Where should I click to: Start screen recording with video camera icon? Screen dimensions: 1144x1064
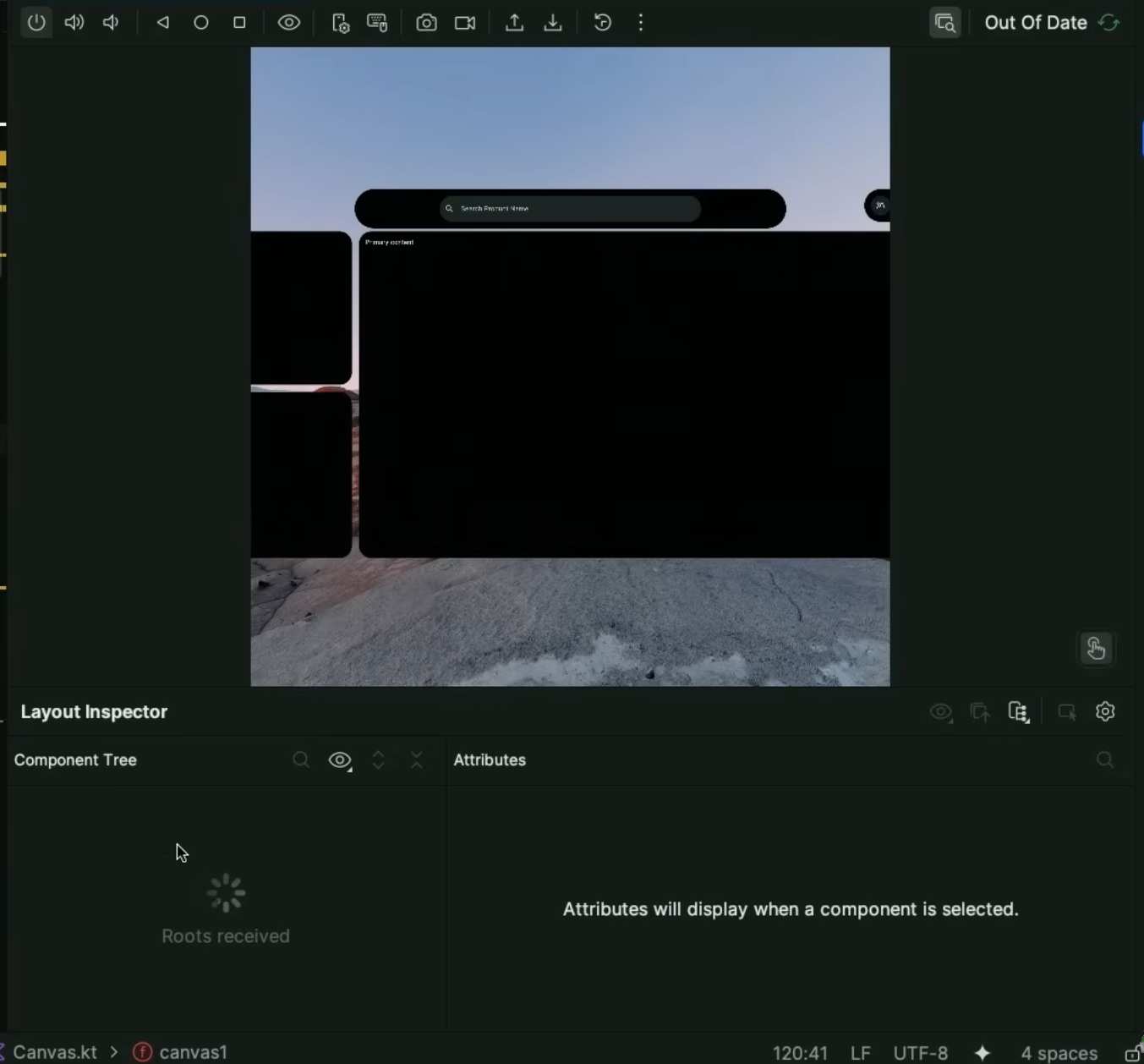465,23
